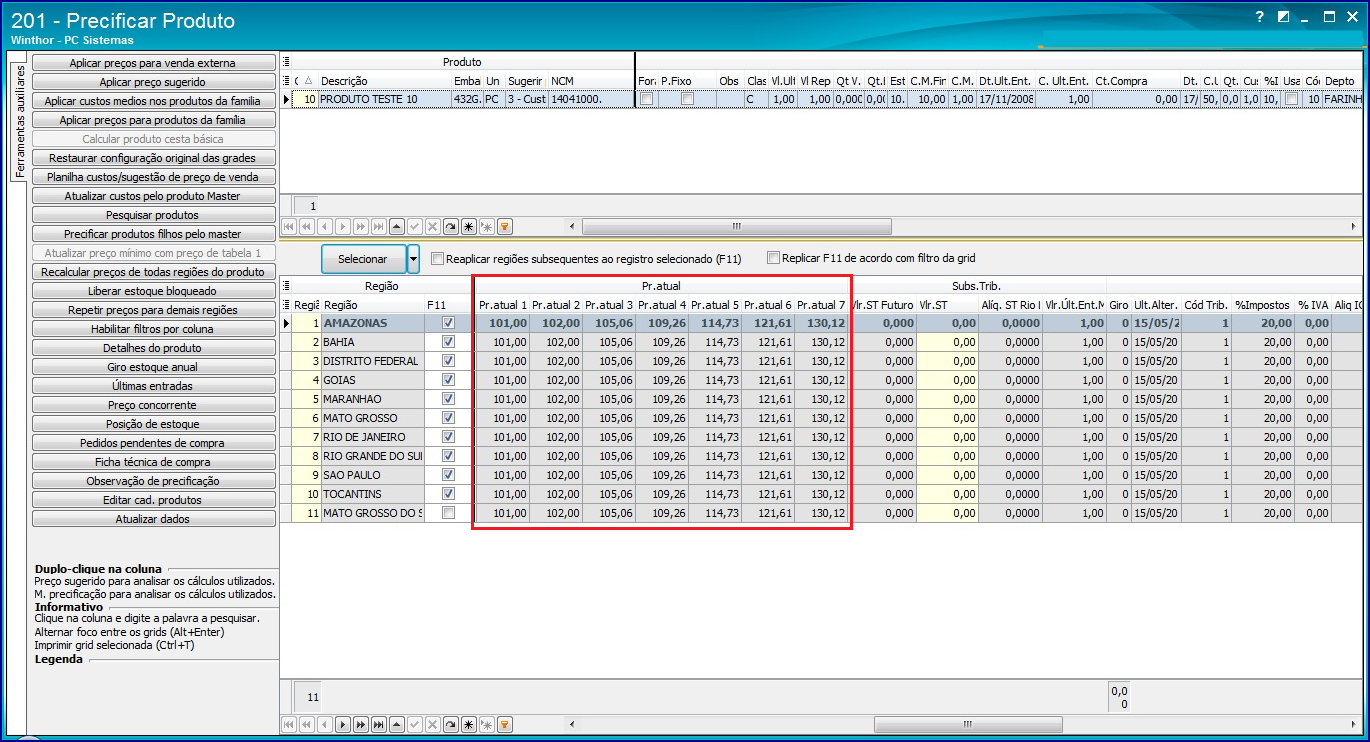Image resolution: width=1370 pixels, height=742 pixels.
Task: Go to bookmark icon in region grid navigator
Action: (487, 725)
